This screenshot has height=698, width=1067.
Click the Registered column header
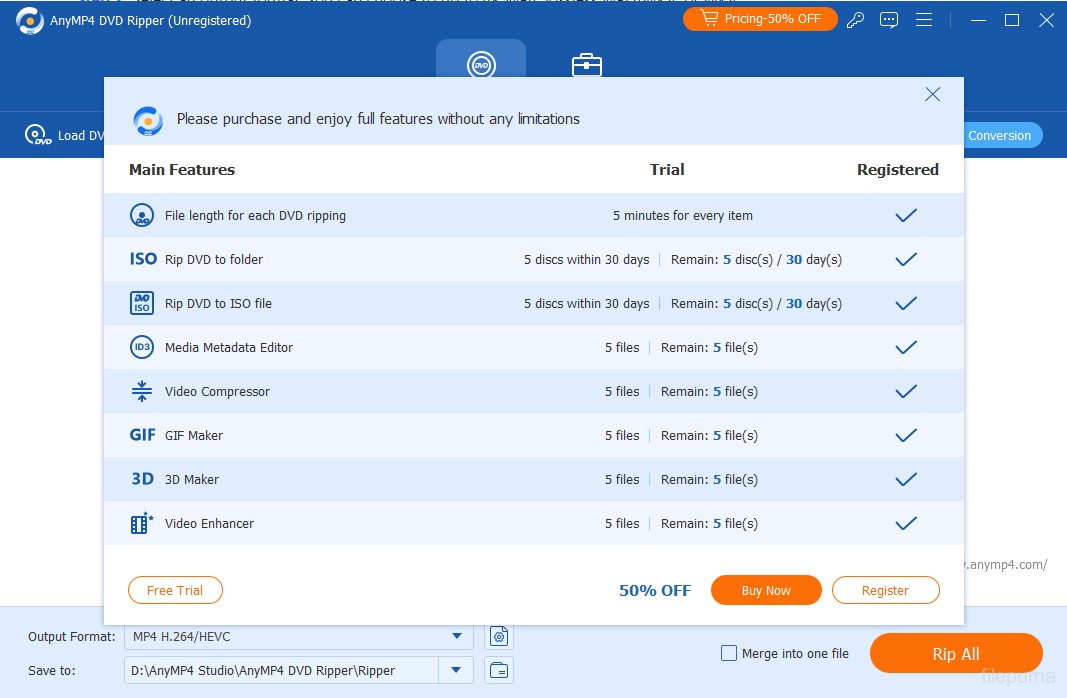[898, 169]
